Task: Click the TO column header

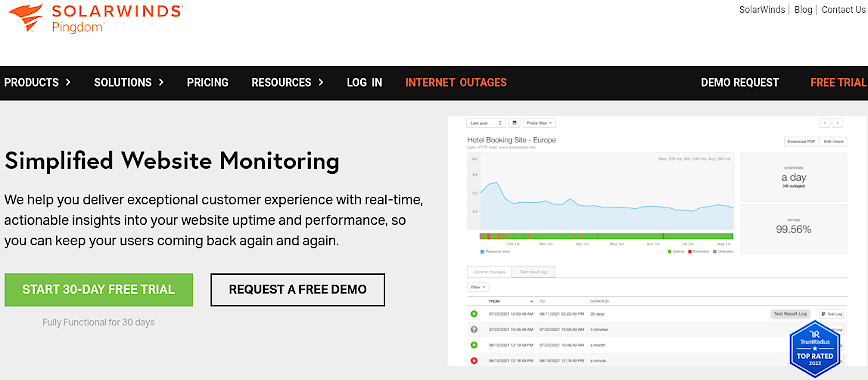Action: 542,301
